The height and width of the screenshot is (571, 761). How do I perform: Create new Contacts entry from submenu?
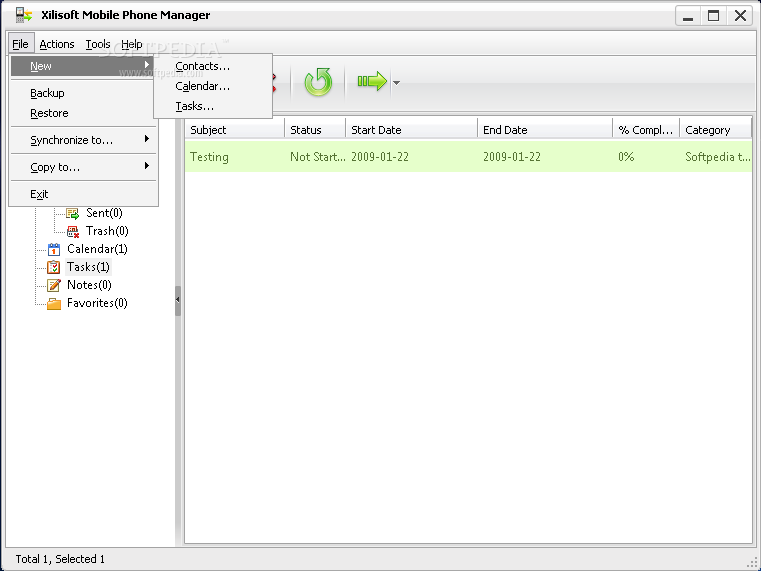tap(213, 66)
